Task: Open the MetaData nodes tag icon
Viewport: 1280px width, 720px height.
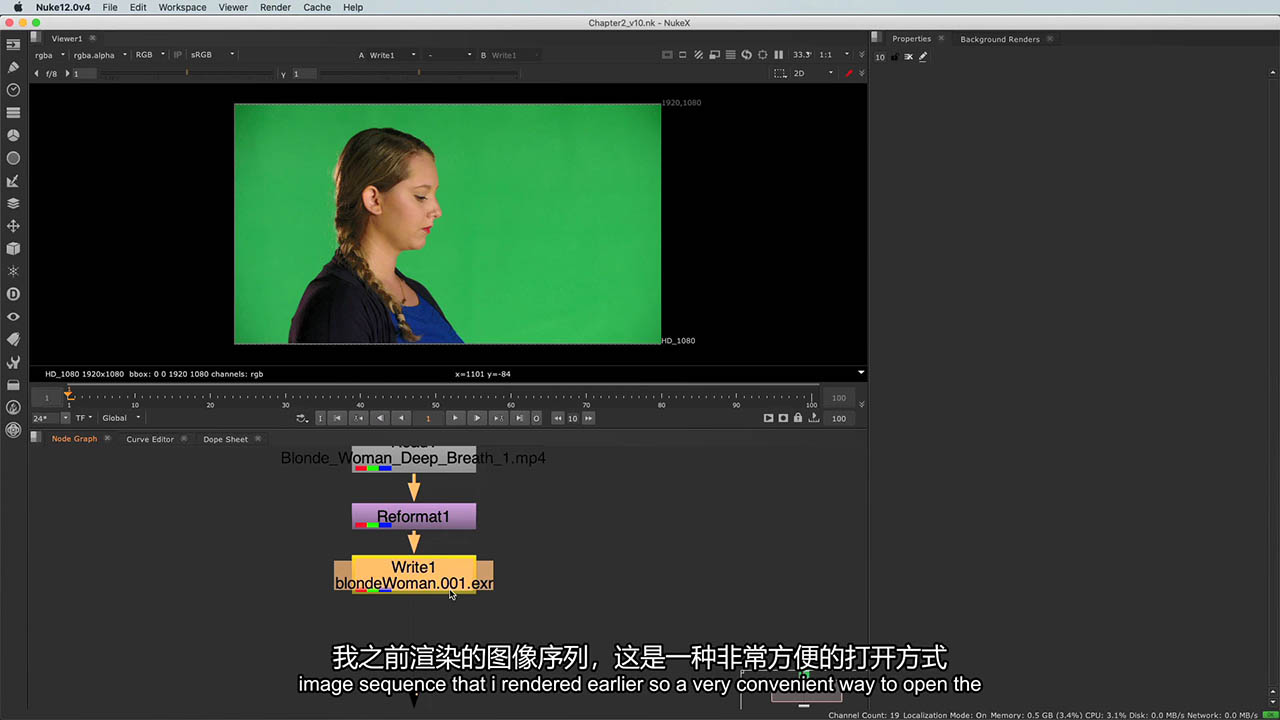Action: click(13, 340)
